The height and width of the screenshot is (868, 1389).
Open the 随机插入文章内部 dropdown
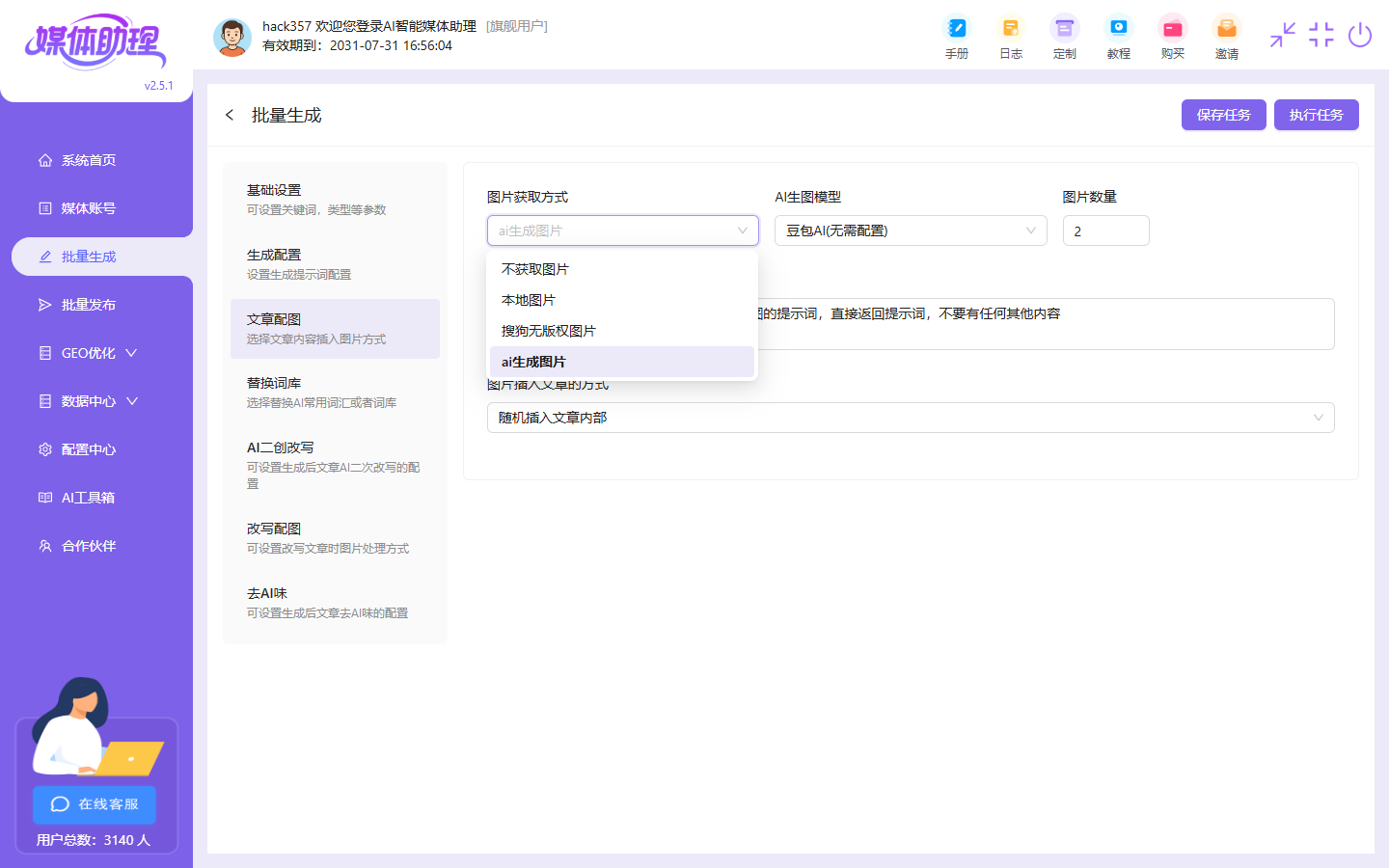(x=911, y=418)
